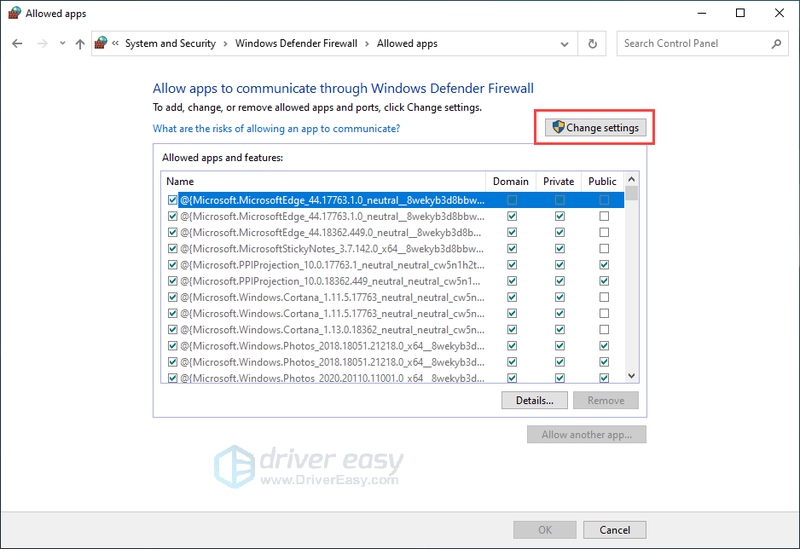Open Windows Defender Firewall breadcrumb
The image size is (800, 549).
(296, 43)
